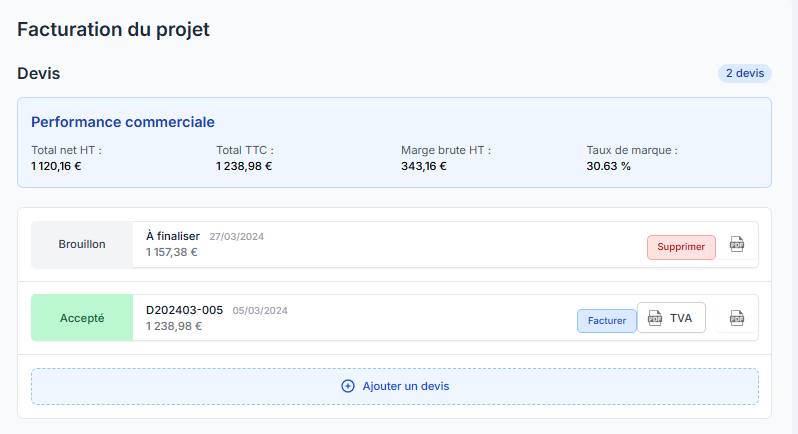This screenshot has width=798, height=434.
Task: Click the date 27/03/2024
Action: [237, 237]
